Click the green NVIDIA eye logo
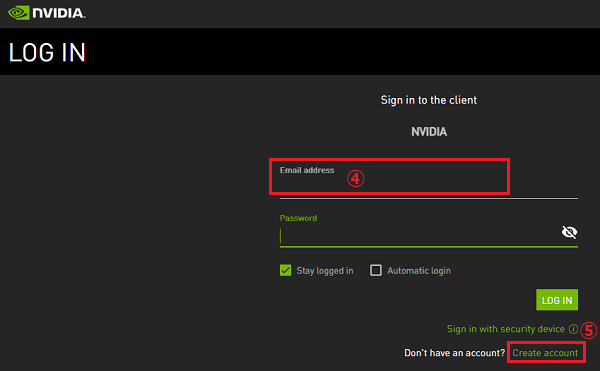Screen dimensions: 600x371 coord(19,13)
